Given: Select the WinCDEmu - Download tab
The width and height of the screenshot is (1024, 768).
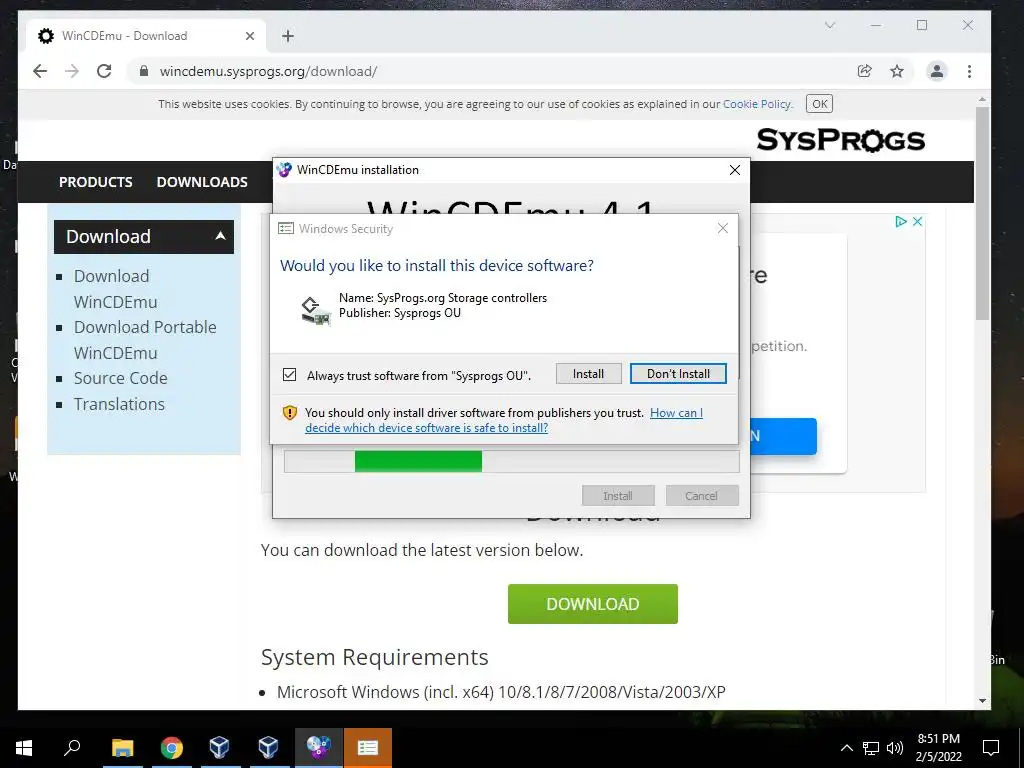Looking at the screenshot, I should 145,36.
